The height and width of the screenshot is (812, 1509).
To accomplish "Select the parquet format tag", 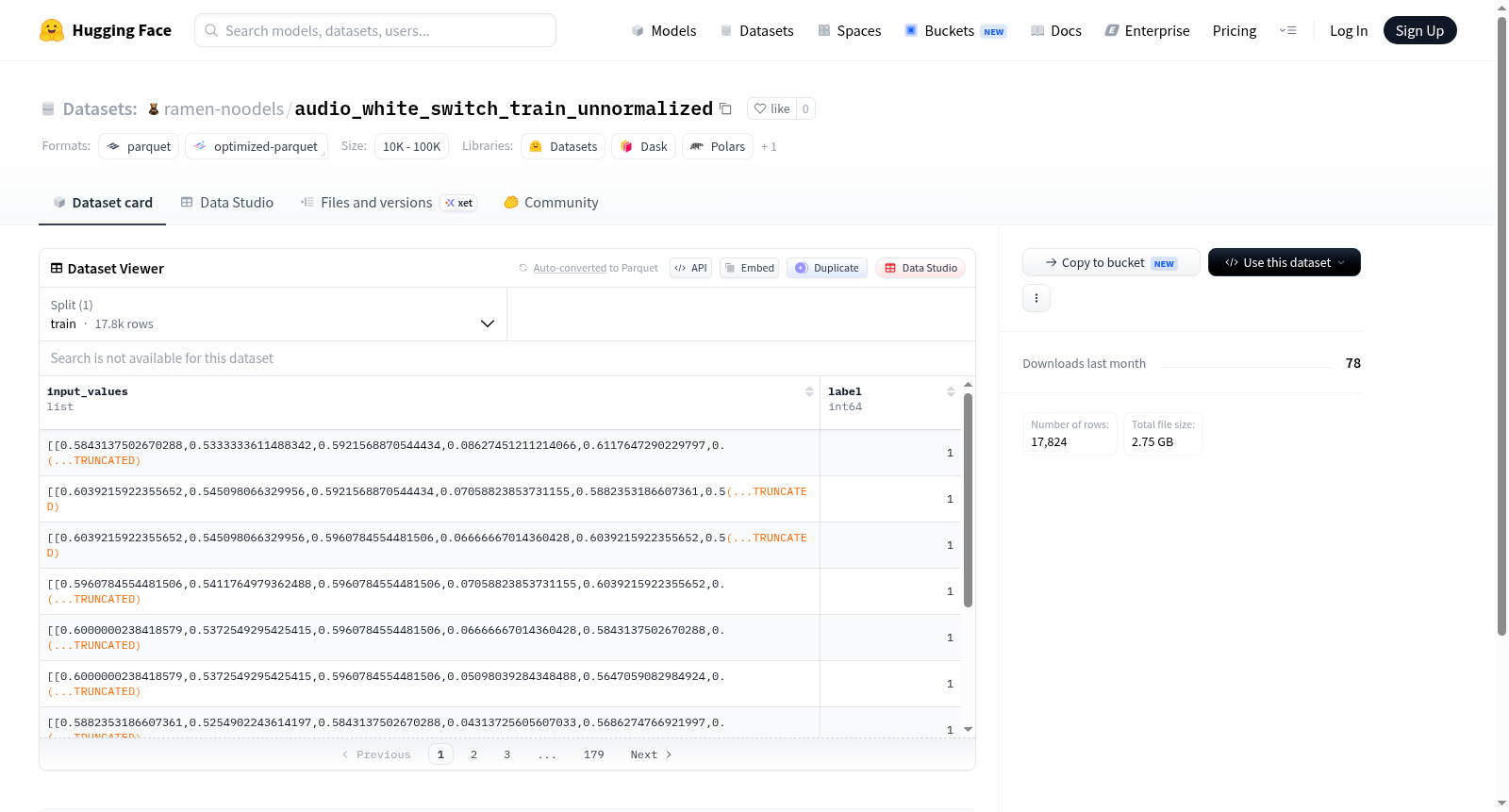I will pos(140,146).
